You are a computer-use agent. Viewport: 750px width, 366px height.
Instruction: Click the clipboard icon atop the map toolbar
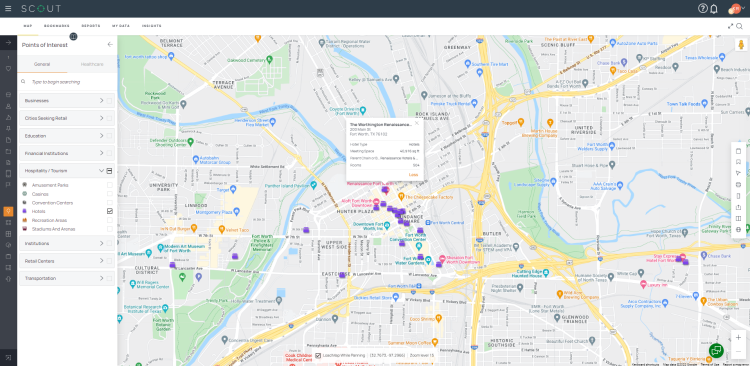point(738,151)
